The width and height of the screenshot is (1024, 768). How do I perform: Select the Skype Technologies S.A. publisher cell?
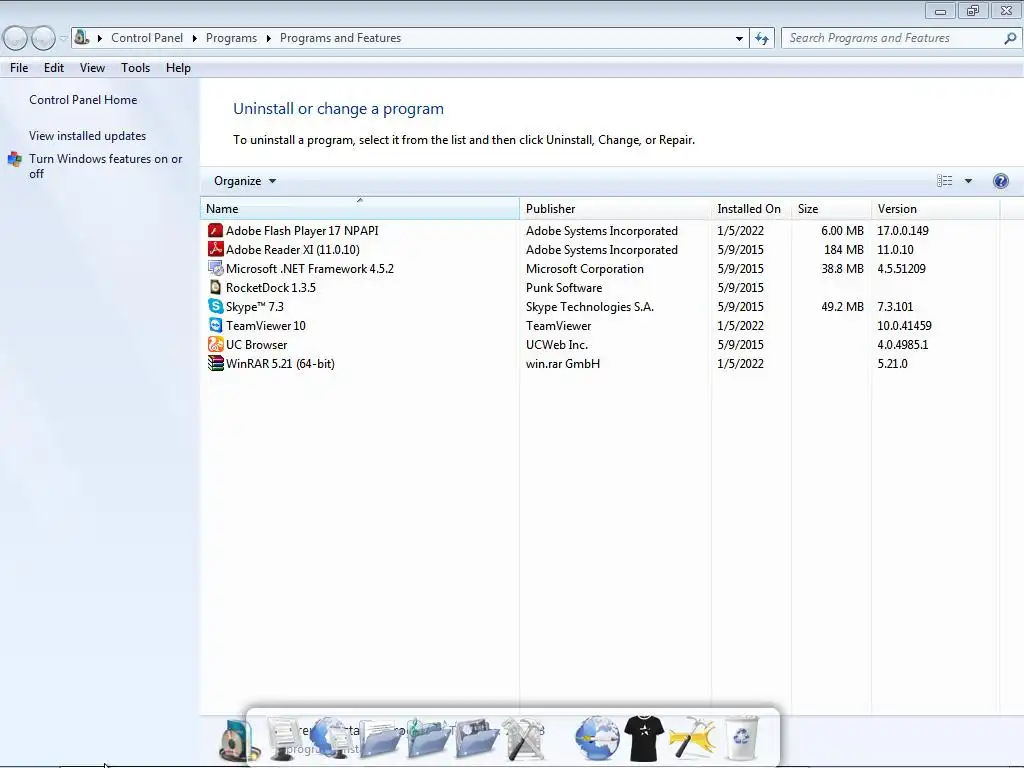pyautogui.click(x=590, y=306)
